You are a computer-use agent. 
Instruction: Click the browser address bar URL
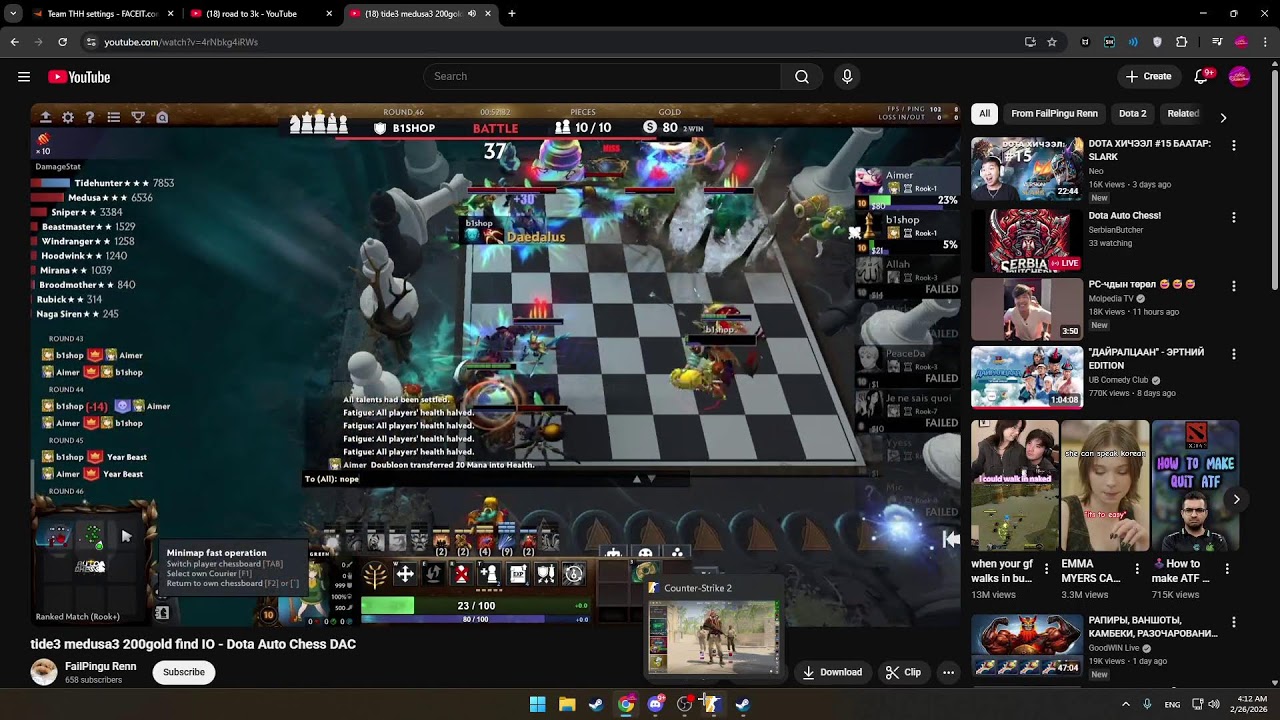[x=181, y=42]
